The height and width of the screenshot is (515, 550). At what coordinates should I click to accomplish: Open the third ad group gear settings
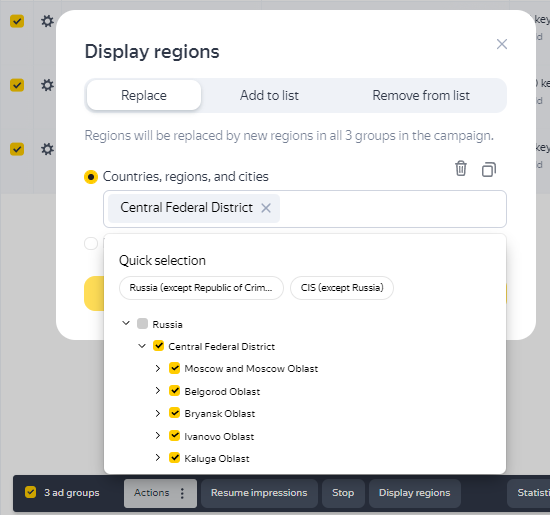coord(47,149)
